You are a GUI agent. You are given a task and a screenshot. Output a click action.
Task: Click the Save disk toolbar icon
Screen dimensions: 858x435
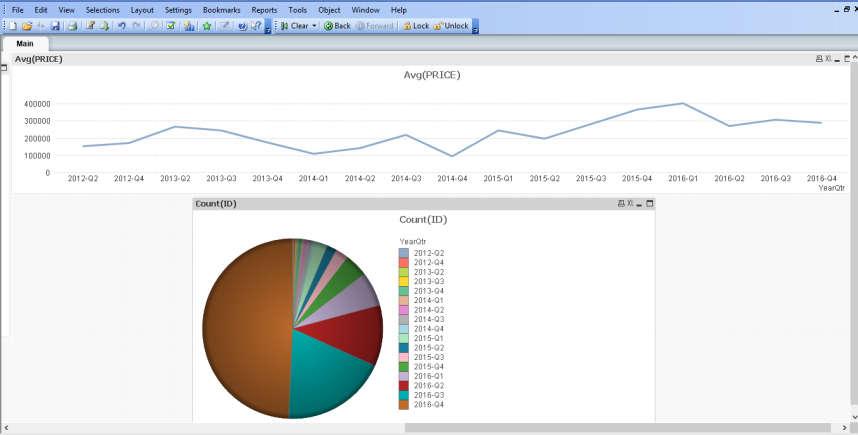[x=55, y=26]
